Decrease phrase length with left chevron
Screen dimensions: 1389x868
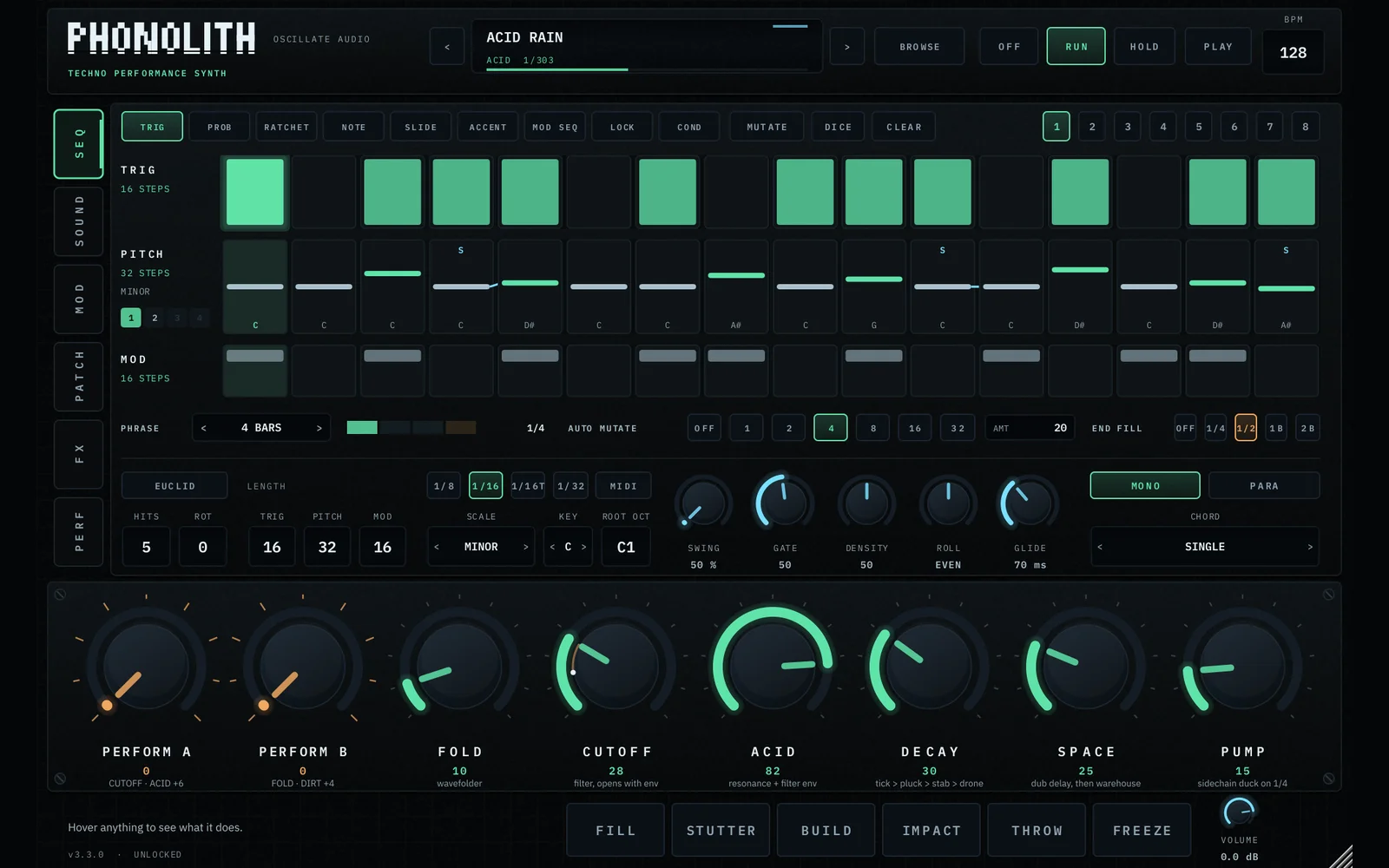(x=204, y=428)
